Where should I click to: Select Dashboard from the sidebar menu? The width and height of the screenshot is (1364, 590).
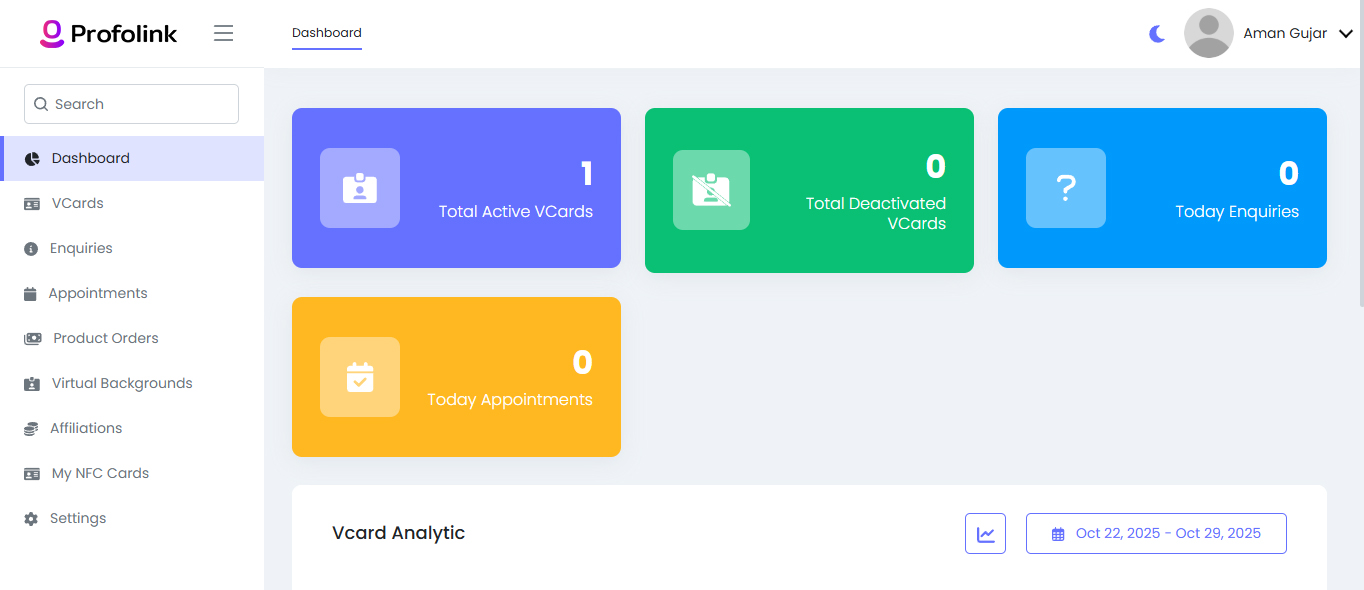(x=91, y=158)
